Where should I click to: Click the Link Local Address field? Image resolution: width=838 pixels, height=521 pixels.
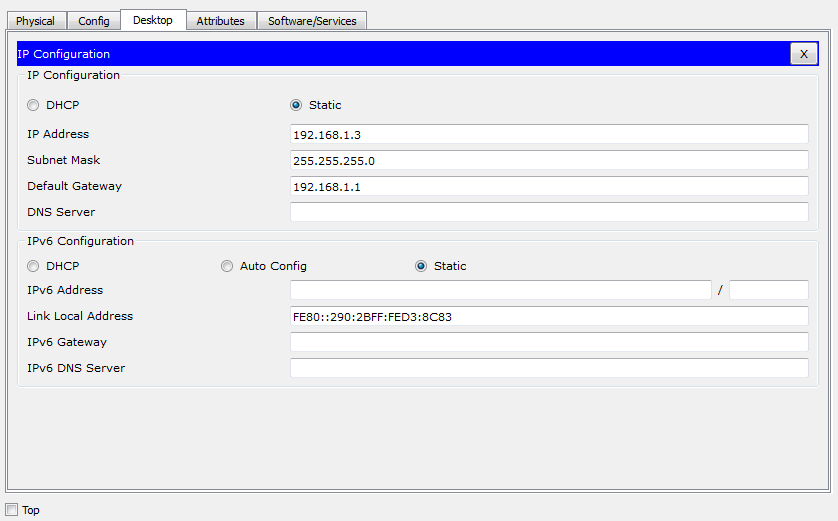point(549,316)
